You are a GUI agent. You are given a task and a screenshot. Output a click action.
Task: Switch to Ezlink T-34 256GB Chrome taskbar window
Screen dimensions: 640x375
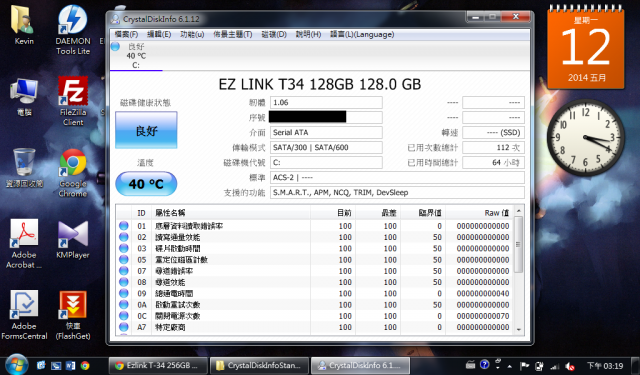[158, 366]
